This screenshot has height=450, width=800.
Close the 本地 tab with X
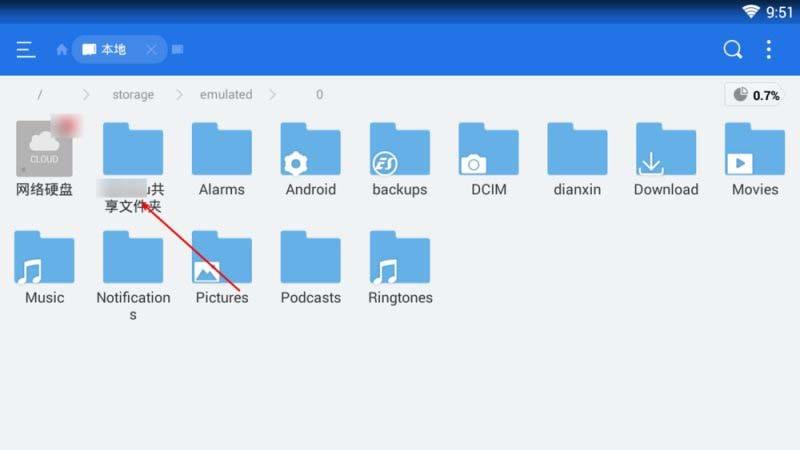151,50
